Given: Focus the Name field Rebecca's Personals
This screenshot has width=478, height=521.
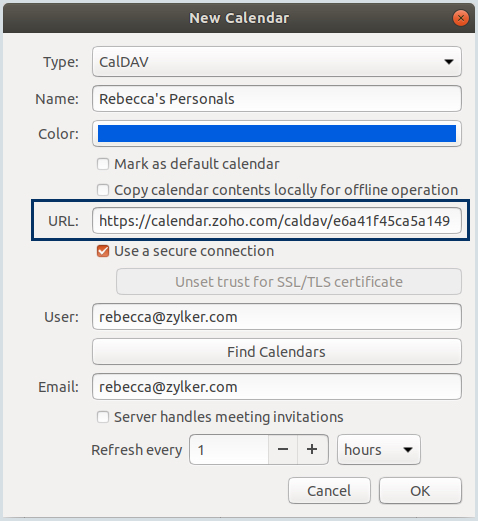Looking at the screenshot, I should [x=277, y=99].
